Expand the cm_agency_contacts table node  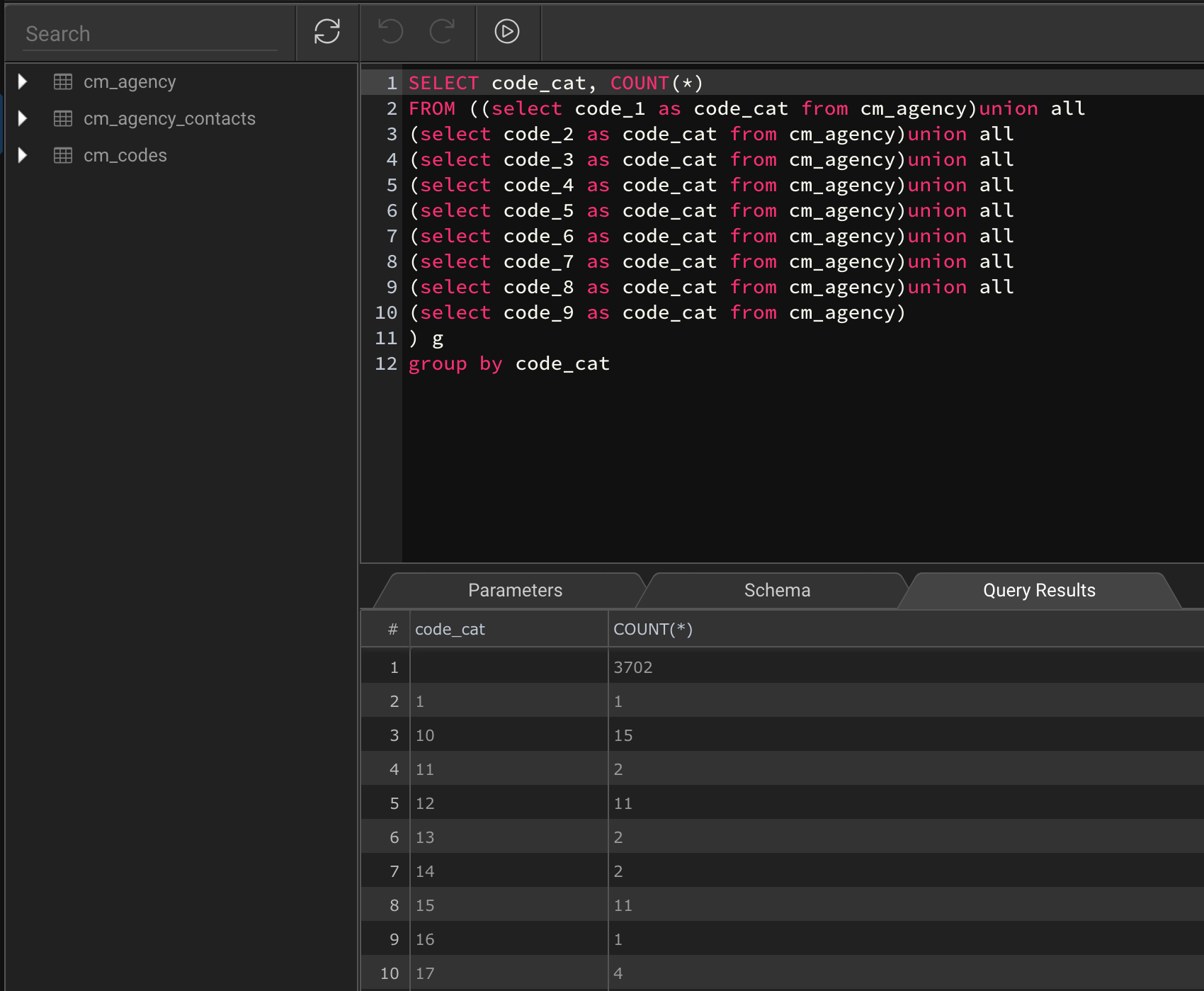[22, 118]
